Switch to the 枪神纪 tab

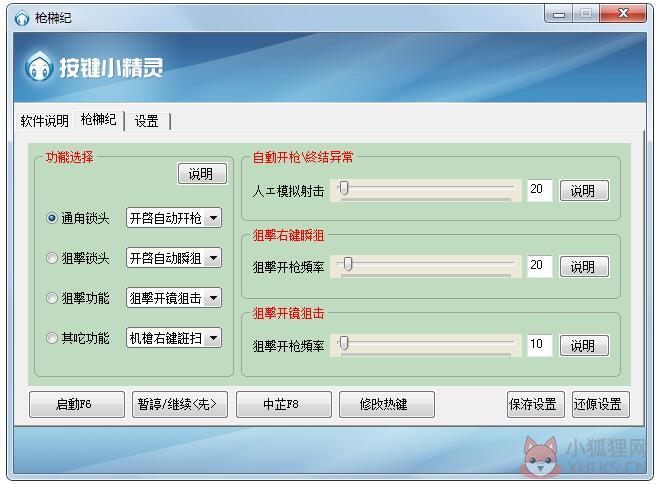click(x=99, y=120)
